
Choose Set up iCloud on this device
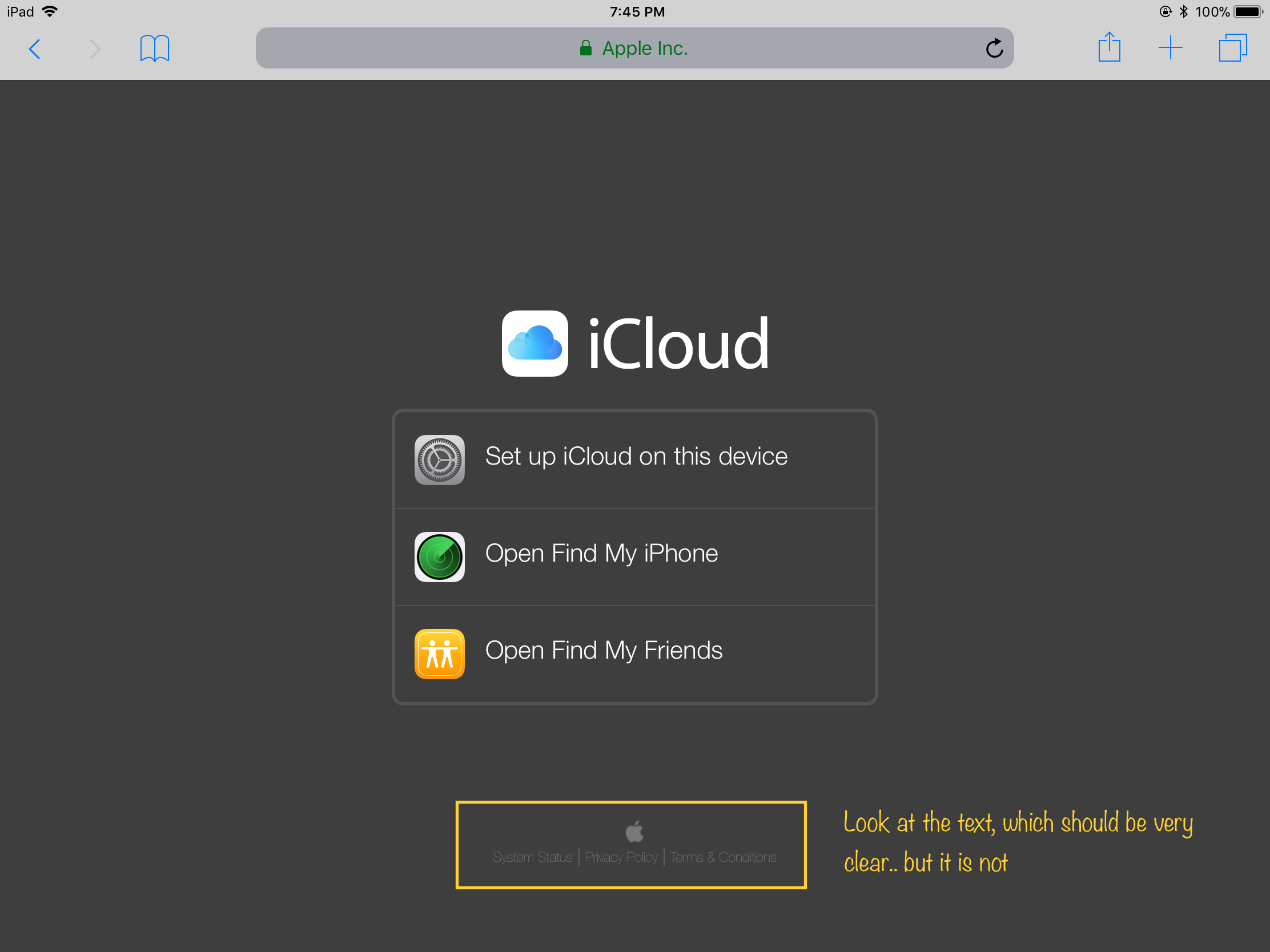(636, 457)
